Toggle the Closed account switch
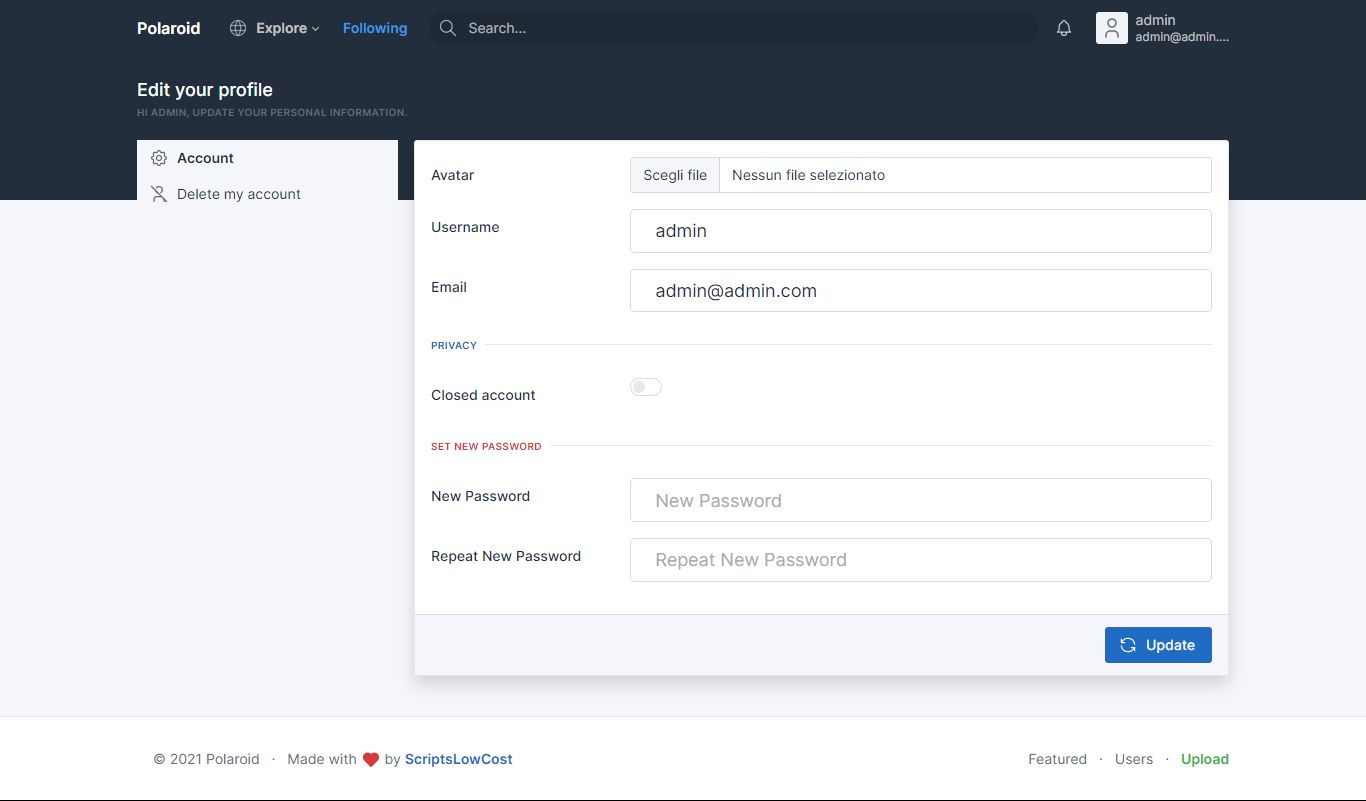 click(x=646, y=387)
